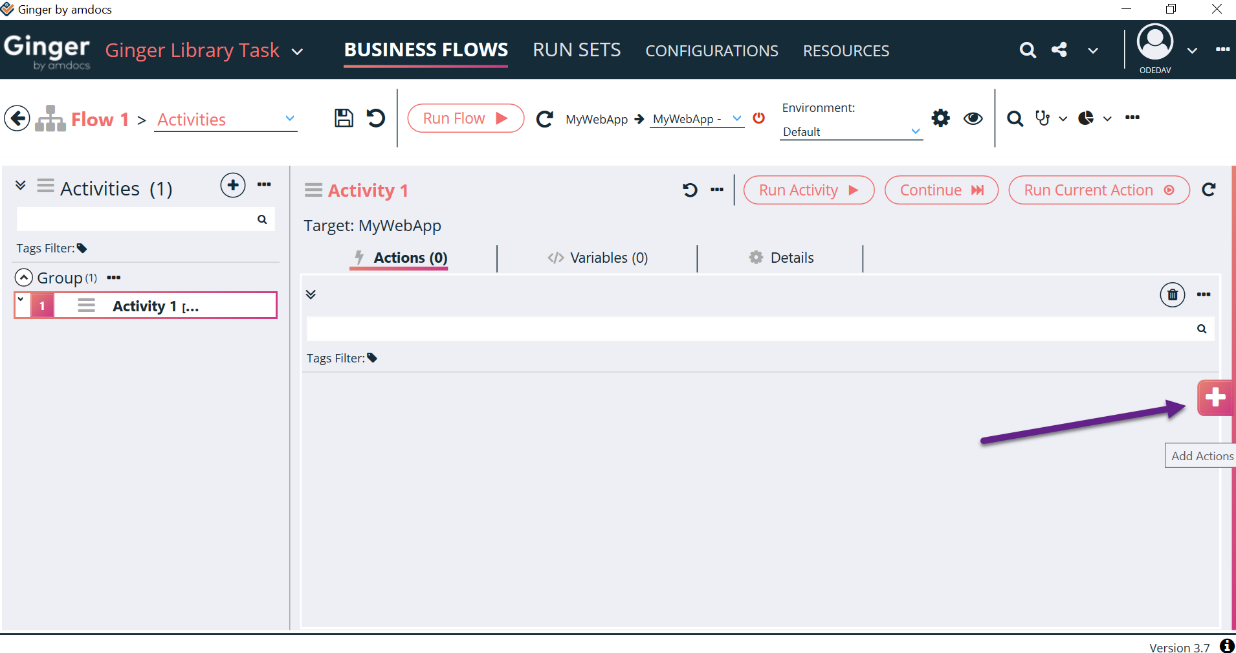Click the stethoscope analyzer icon

[1043, 118]
